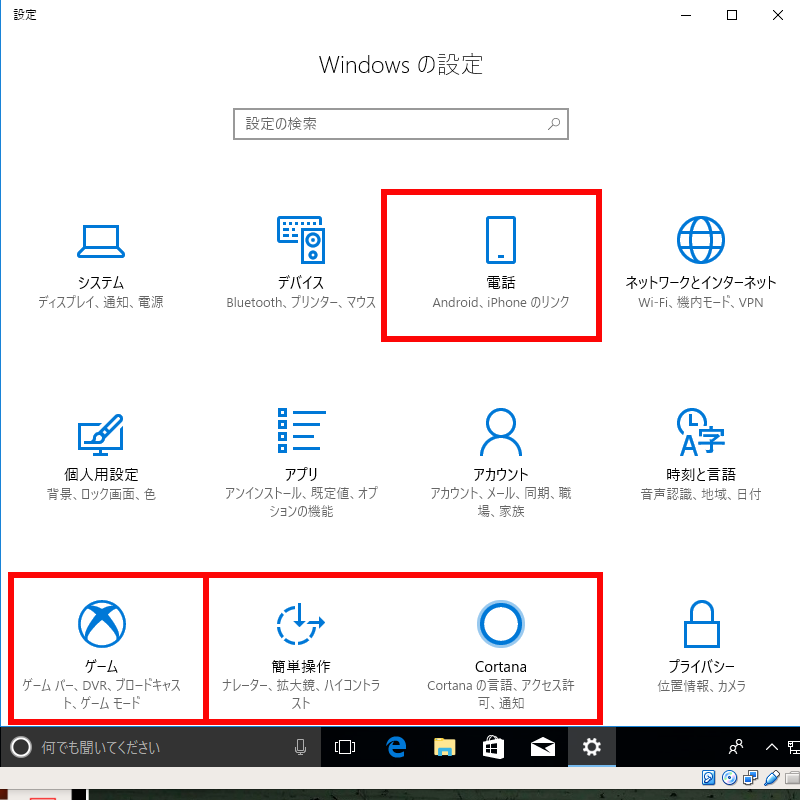Viewport: 800px width, 800px height.
Task: Open ネットワークとインターネット globe icon
Action: [700, 240]
